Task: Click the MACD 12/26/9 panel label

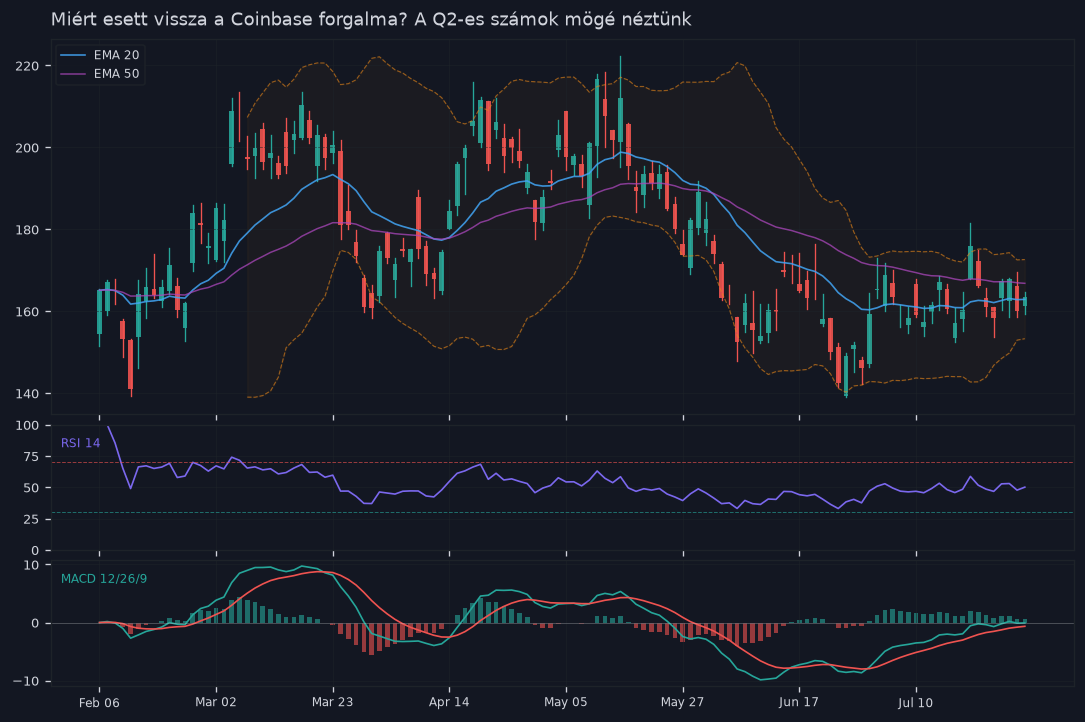Action: click(x=104, y=579)
